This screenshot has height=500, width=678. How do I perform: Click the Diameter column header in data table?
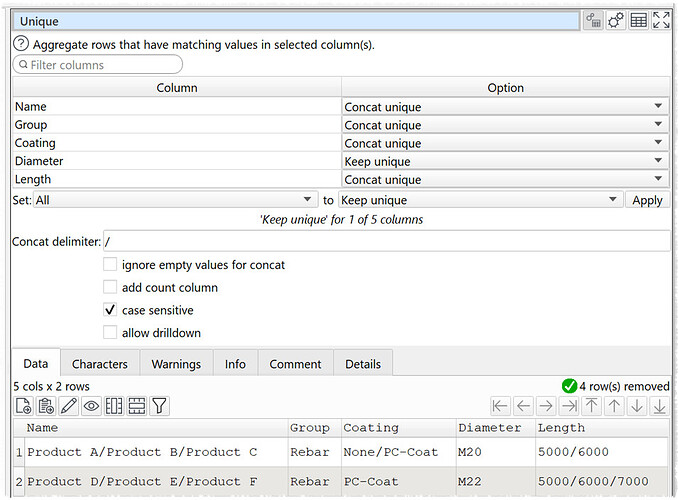click(x=490, y=428)
